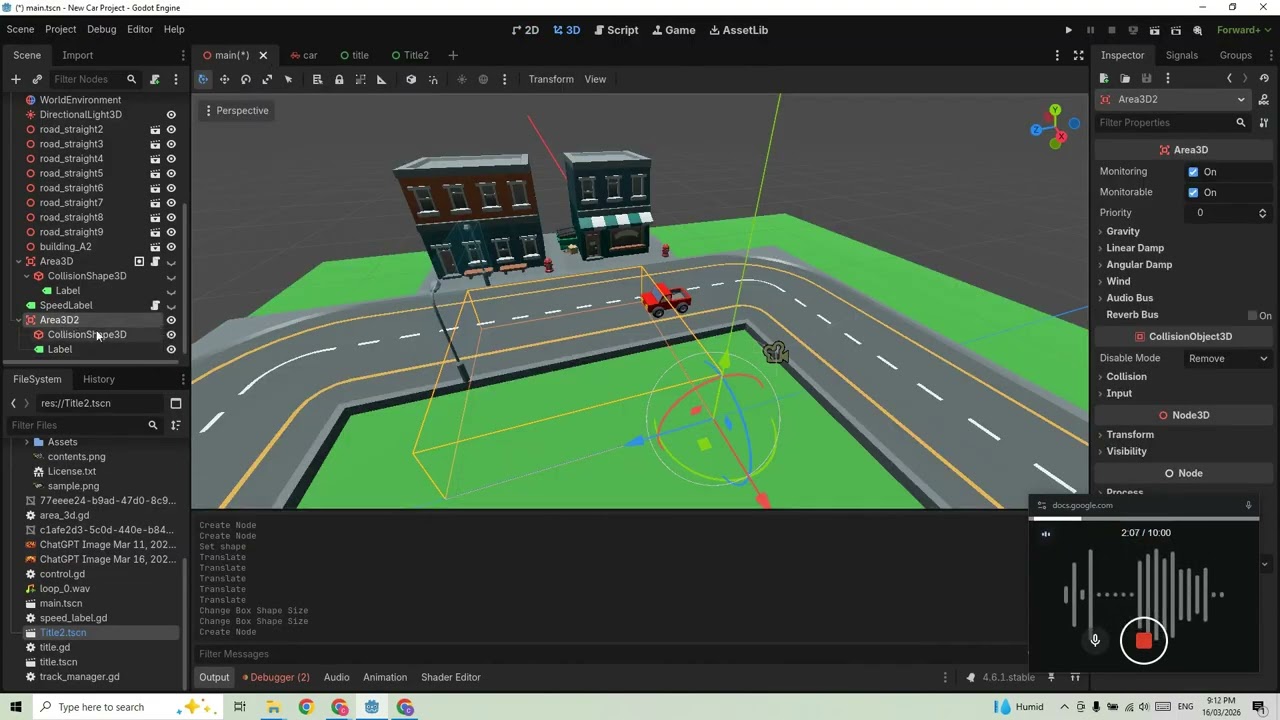Expand the Linear Damp section
This screenshot has width=1280, height=720.
1135,248
